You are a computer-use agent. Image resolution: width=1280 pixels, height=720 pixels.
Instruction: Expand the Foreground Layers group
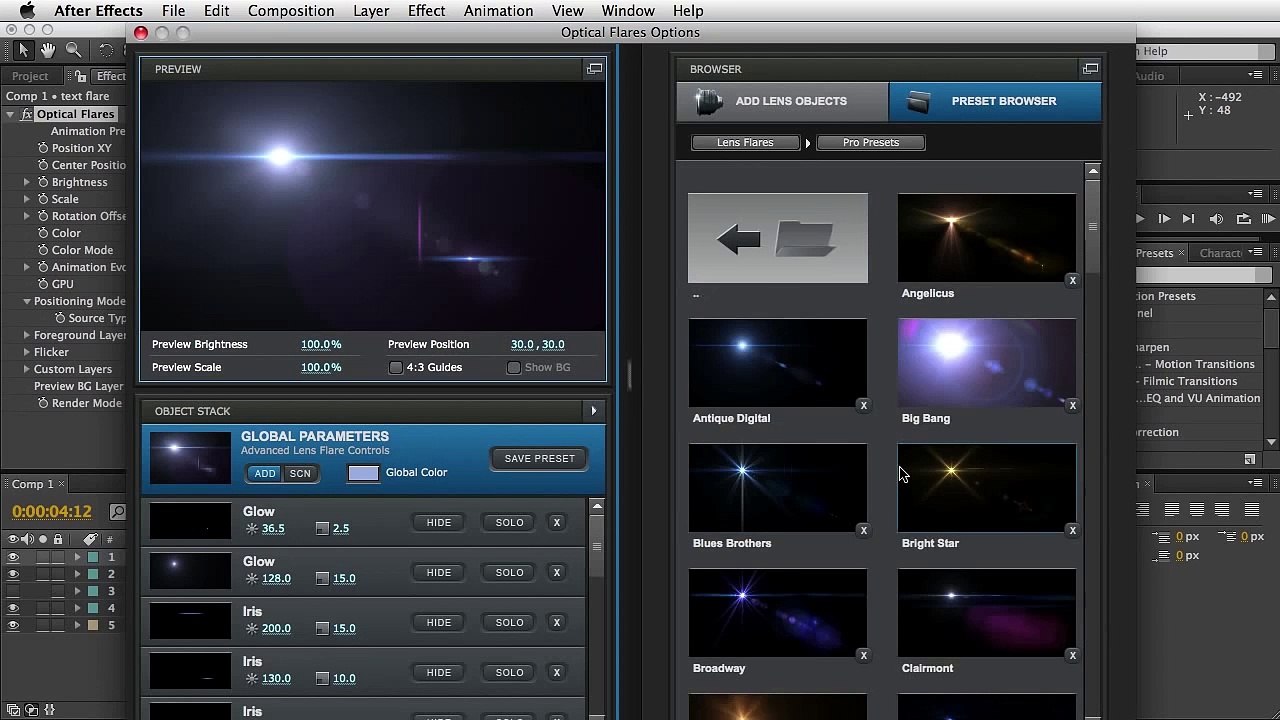coord(27,335)
